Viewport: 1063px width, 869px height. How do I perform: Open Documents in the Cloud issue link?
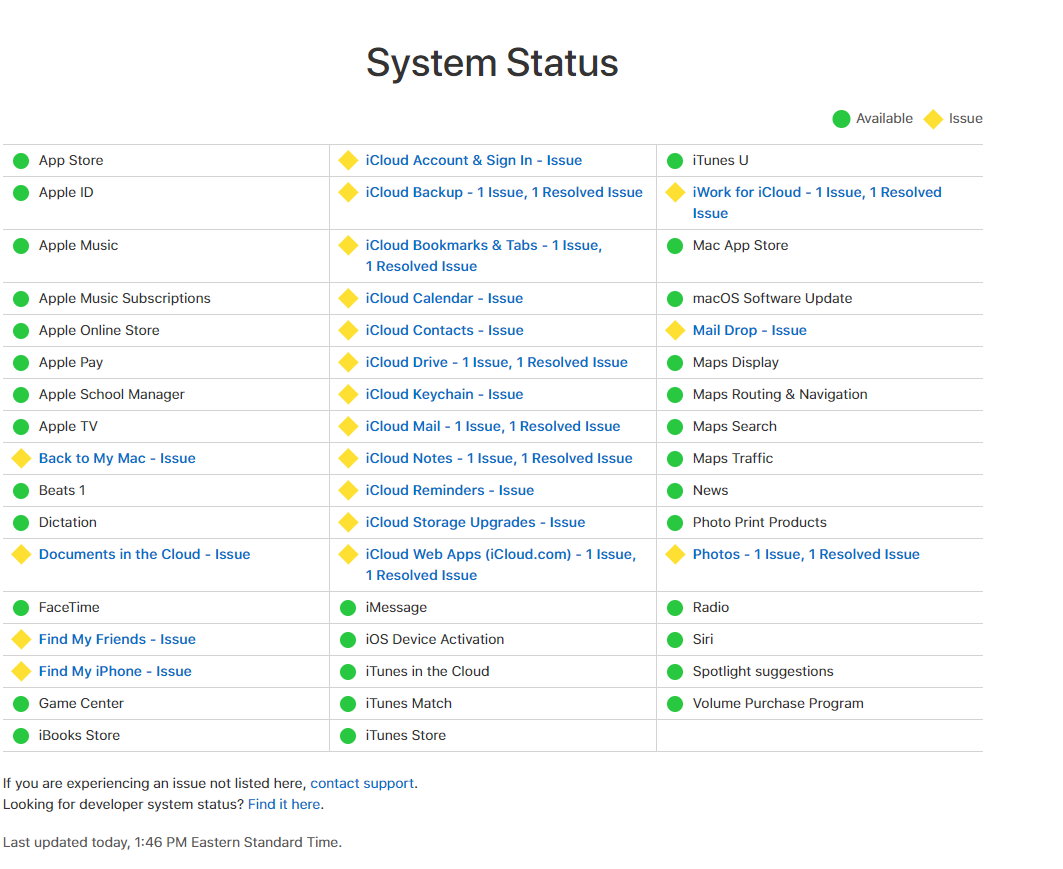pyautogui.click(x=144, y=554)
